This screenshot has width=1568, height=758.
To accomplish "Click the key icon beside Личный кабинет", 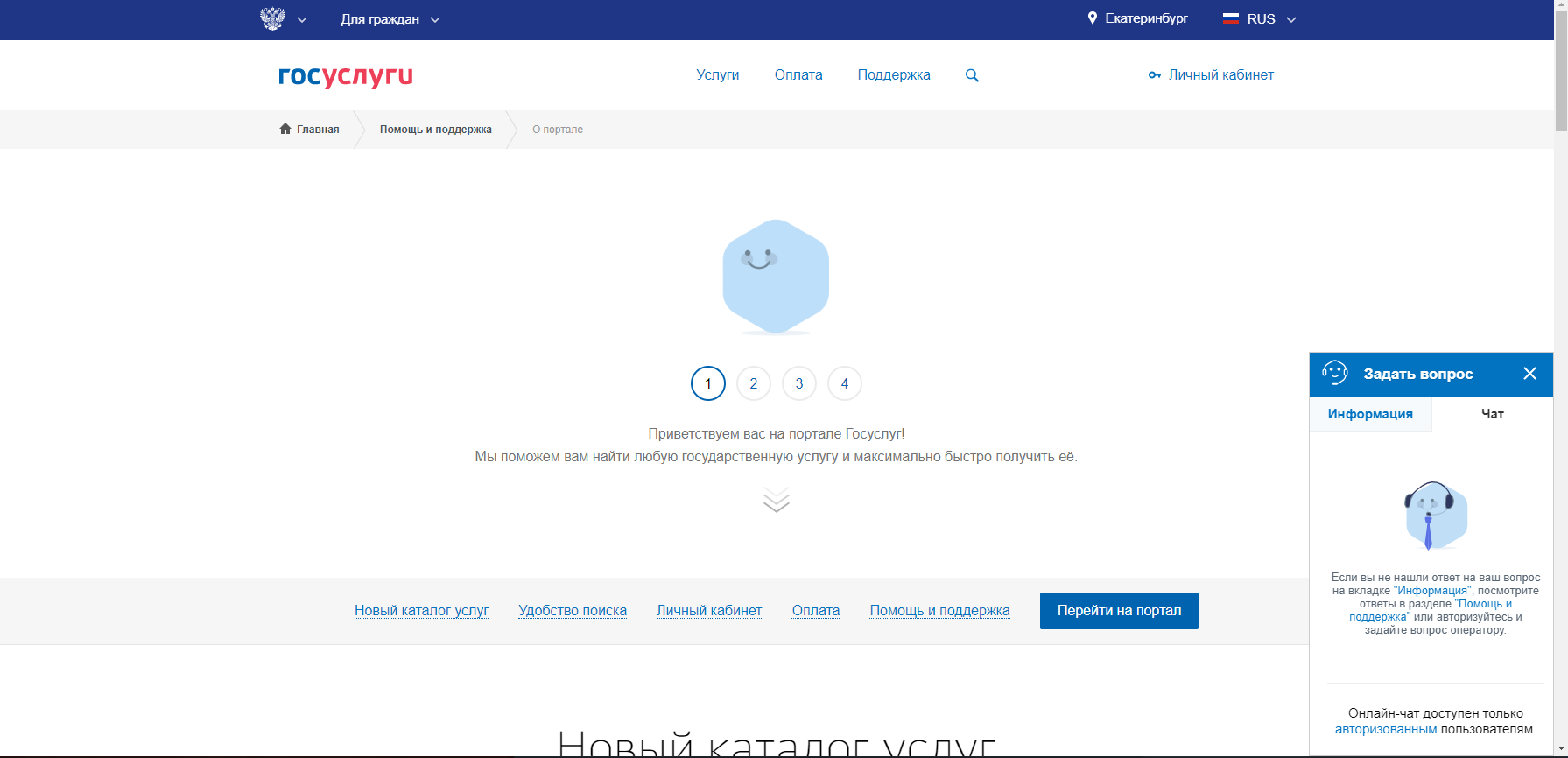I will coord(1155,75).
